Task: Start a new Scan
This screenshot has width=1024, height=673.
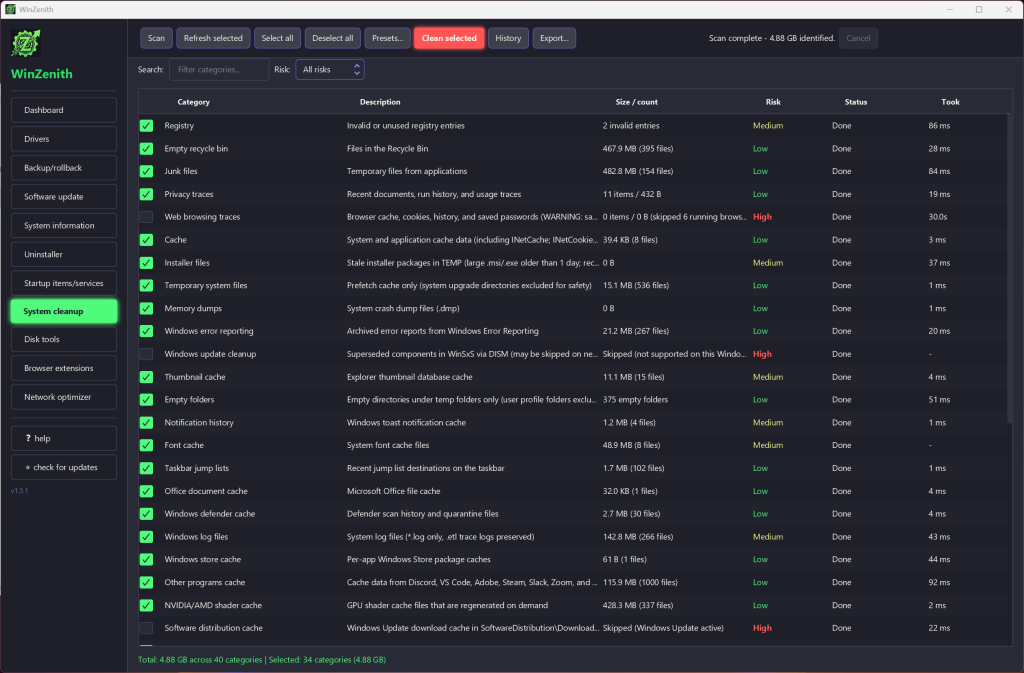Action: [x=156, y=38]
